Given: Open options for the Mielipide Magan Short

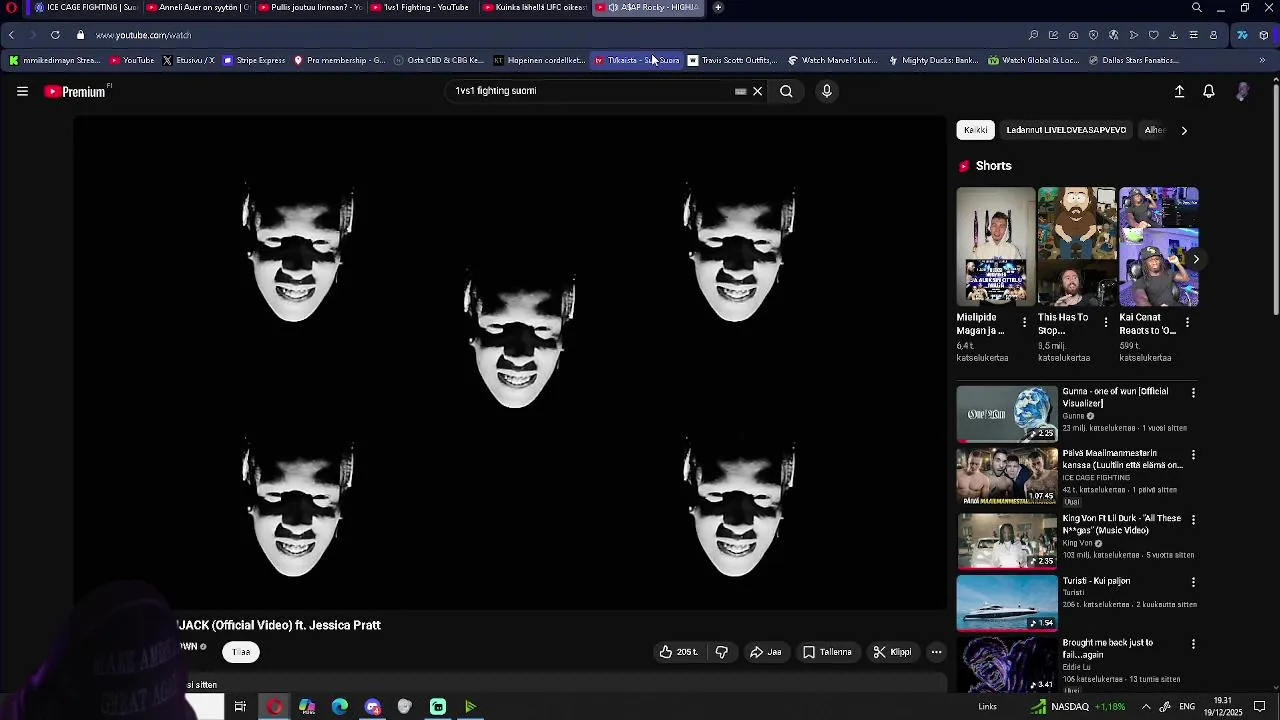Looking at the screenshot, I should (1024, 322).
